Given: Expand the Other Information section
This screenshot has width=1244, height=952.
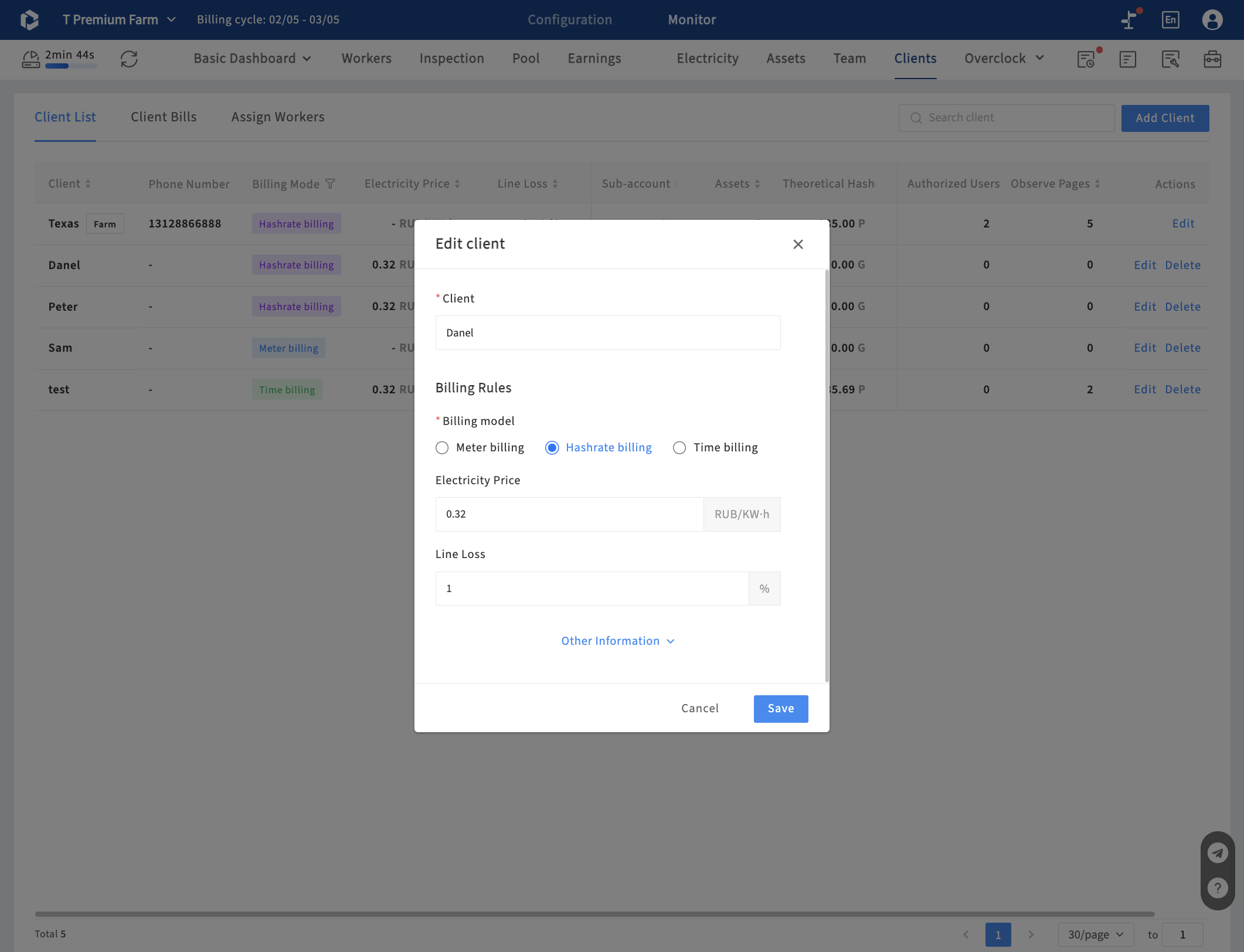Looking at the screenshot, I should click(x=618, y=641).
